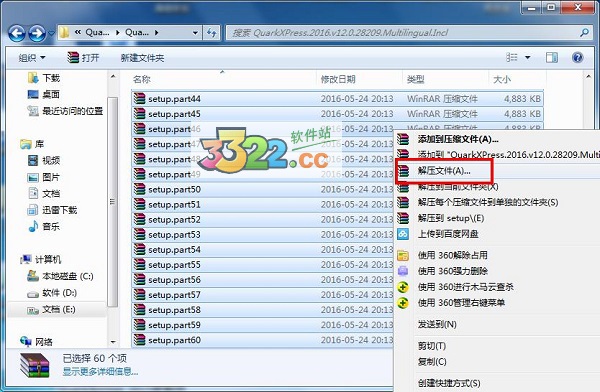
Task: Click the WinRAR icon of setup.part60
Action: [140, 340]
